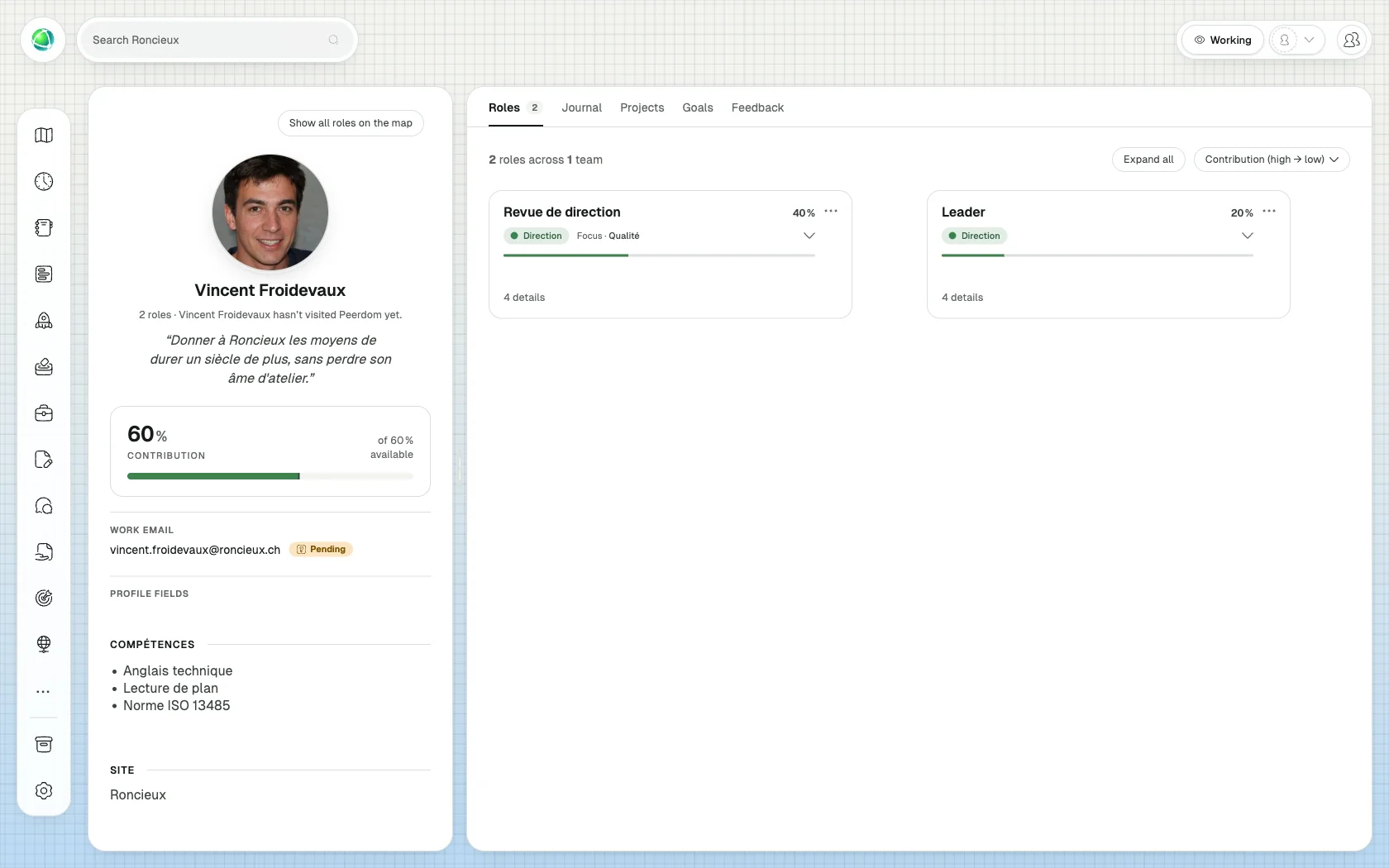Click the 60% contribution progress bar
1389x868 pixels.
coord(270,476)
